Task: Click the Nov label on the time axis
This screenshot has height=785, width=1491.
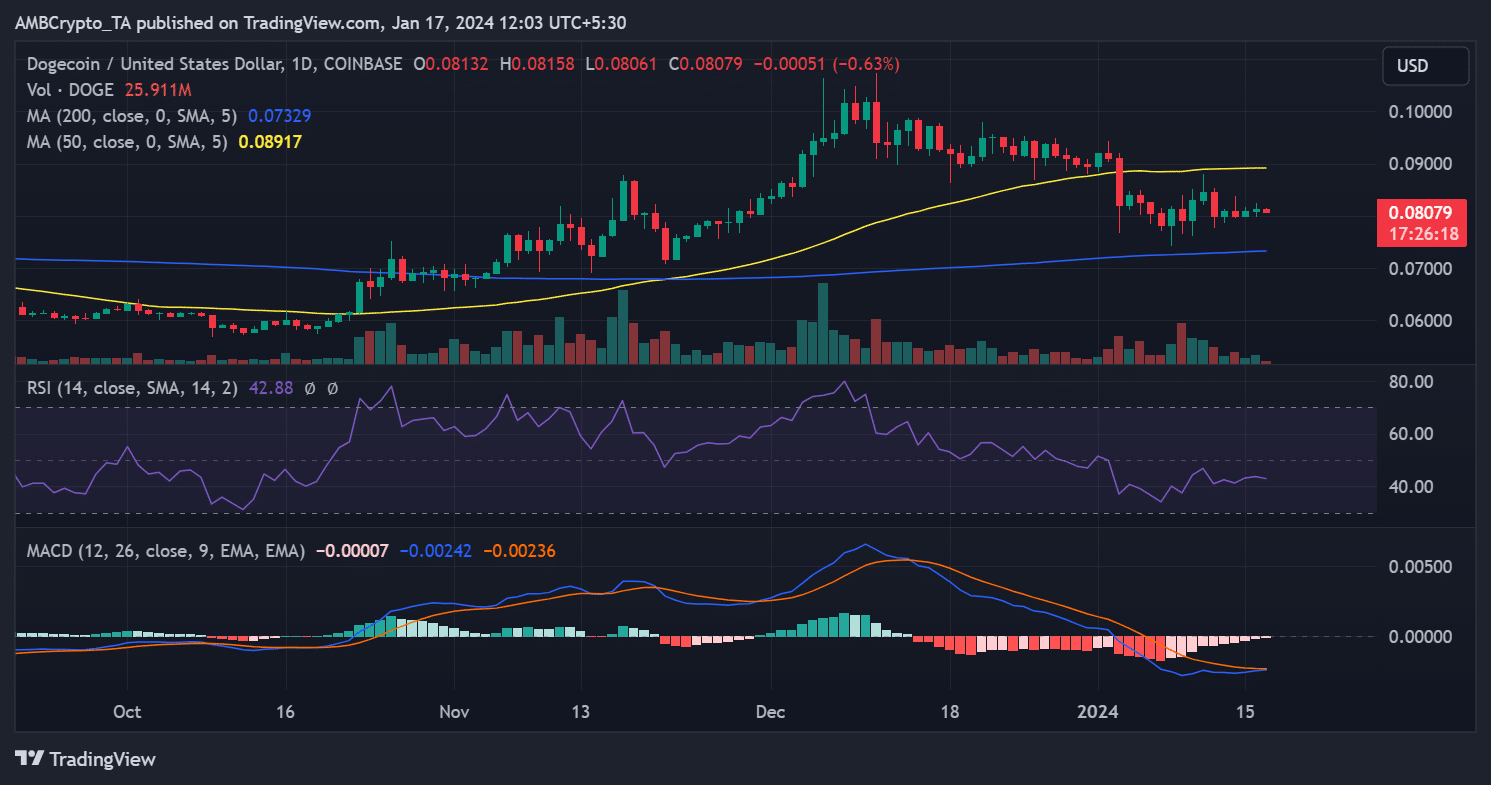Action: coord(454,712)
